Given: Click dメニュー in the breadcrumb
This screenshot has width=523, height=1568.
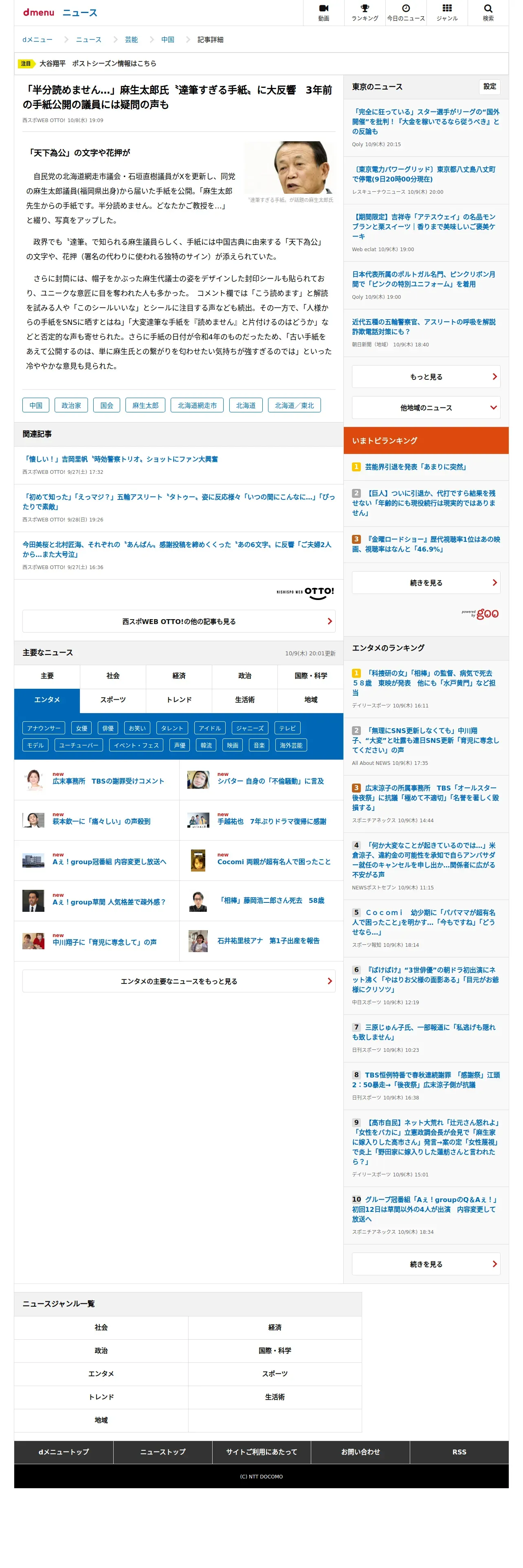Looking at the screenshot, I should pos(37,39).
